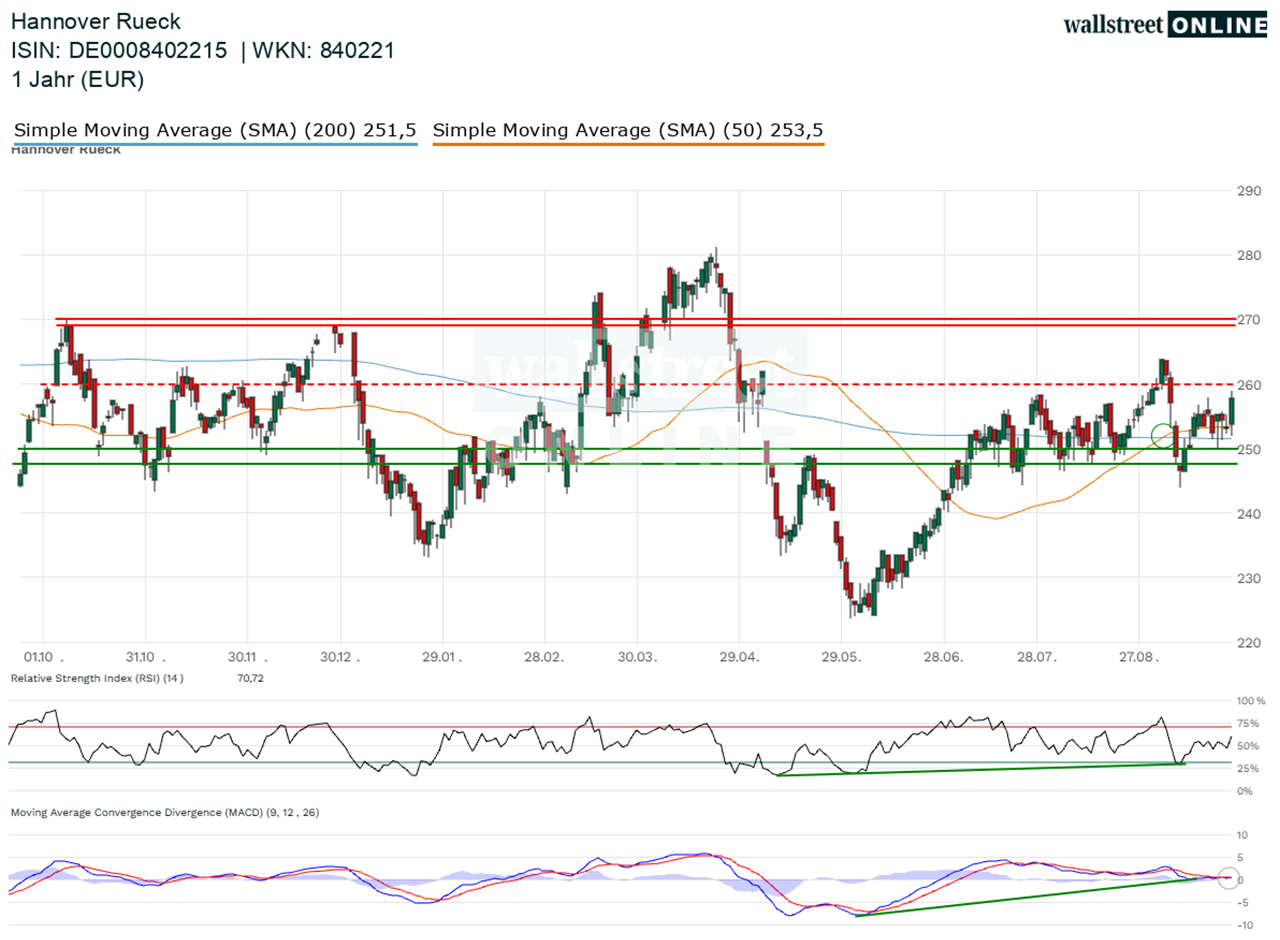Click the ISIN DE0008402215 text
Image resolution: width=1280 pixels, height=940 pixels.
tap(119, 50)
